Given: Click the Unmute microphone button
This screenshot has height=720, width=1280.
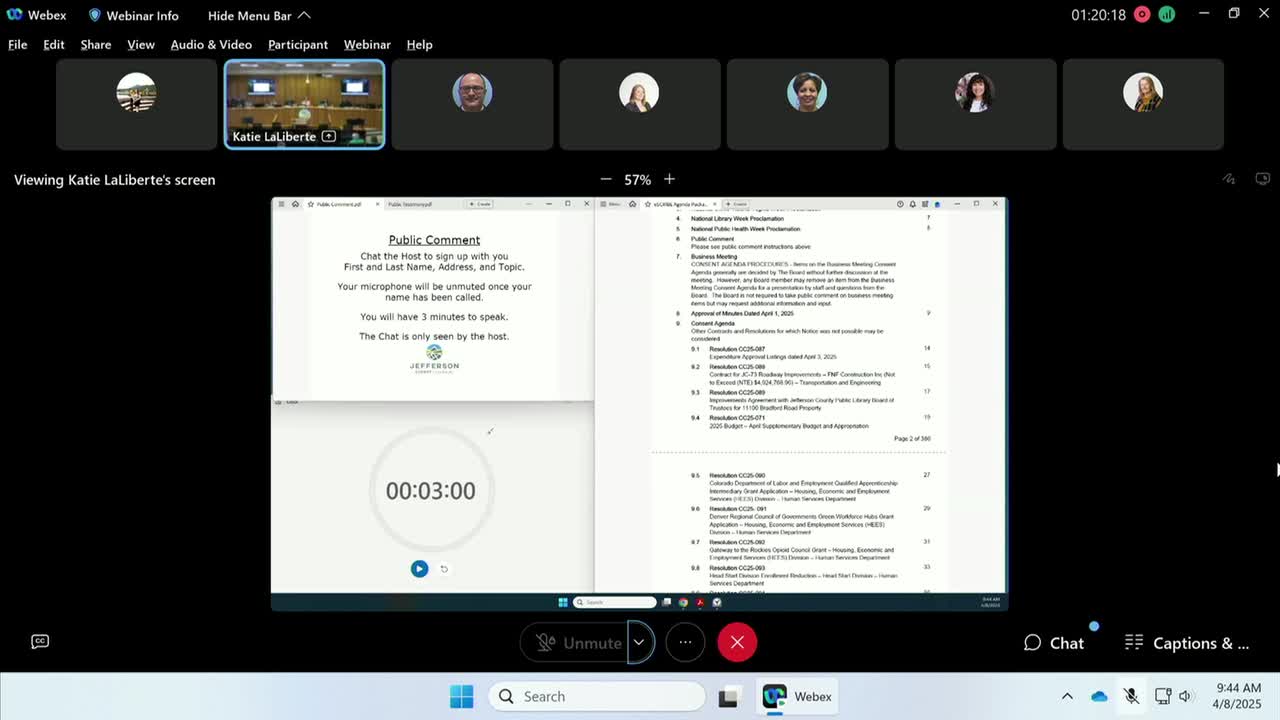Looking at the screenshot, I should (x=578, y=643).
